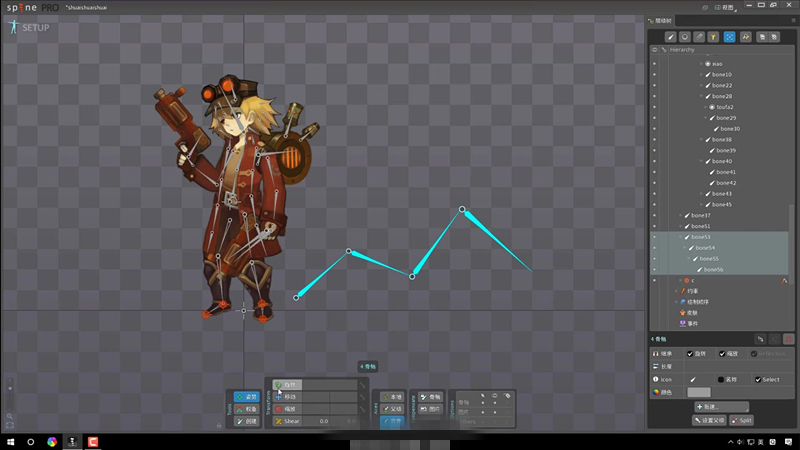The height and width of the screenshot is (450, 800).
Task: Toggle visibility dot for bone41
Action: [x=655, y=172]
